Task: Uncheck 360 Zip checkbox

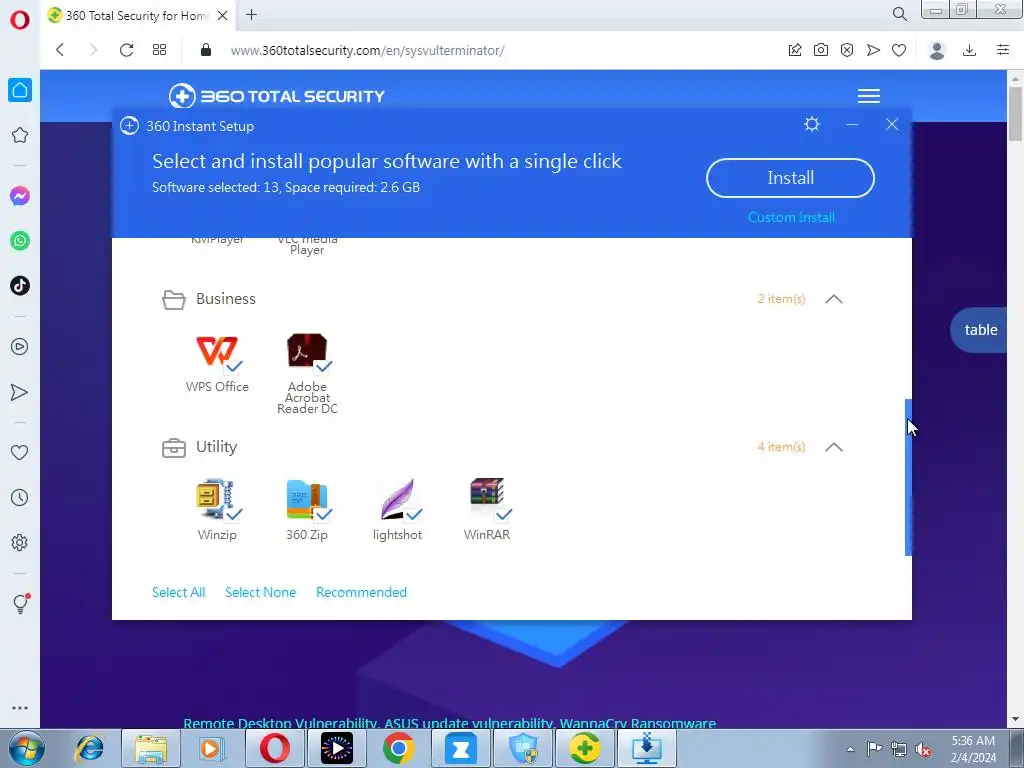Action: (324, 515)
